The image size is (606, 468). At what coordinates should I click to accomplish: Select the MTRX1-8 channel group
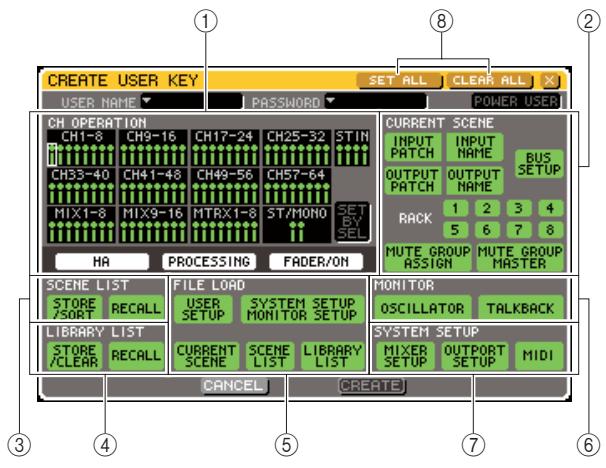click(x=225, y=225)
